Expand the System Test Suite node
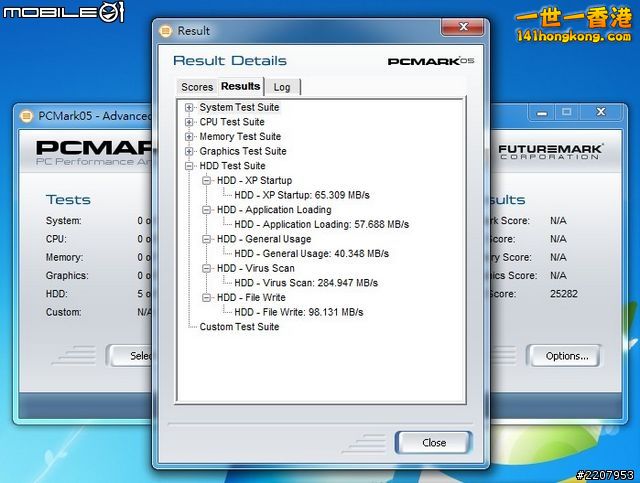 click(x=189, y=107)
